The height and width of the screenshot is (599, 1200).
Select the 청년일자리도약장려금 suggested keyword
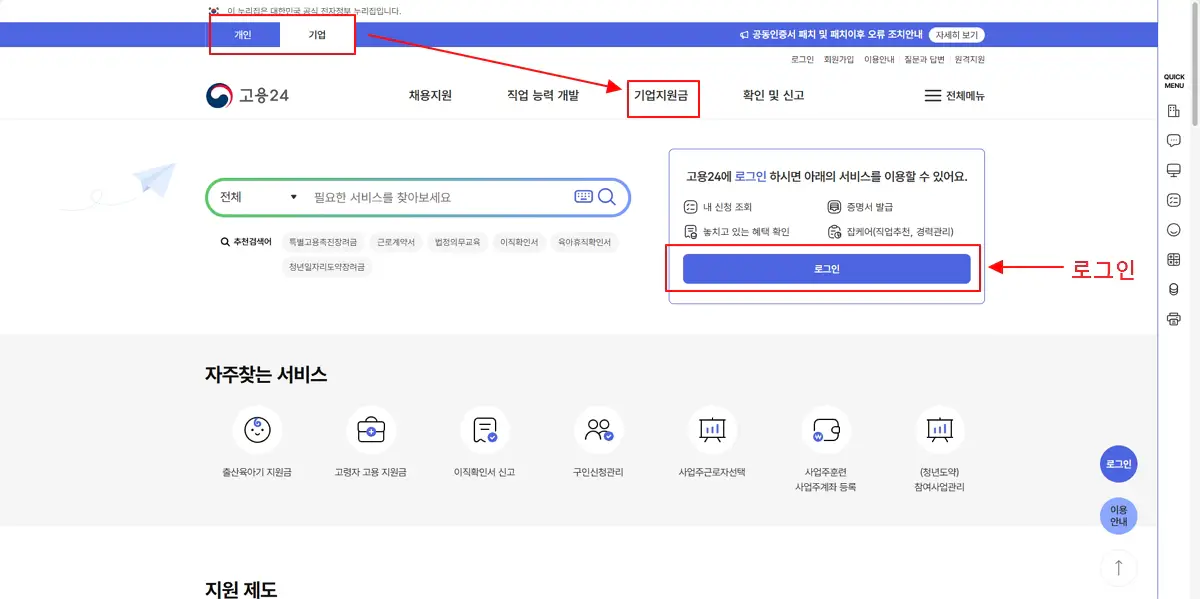tap(327, 267)
